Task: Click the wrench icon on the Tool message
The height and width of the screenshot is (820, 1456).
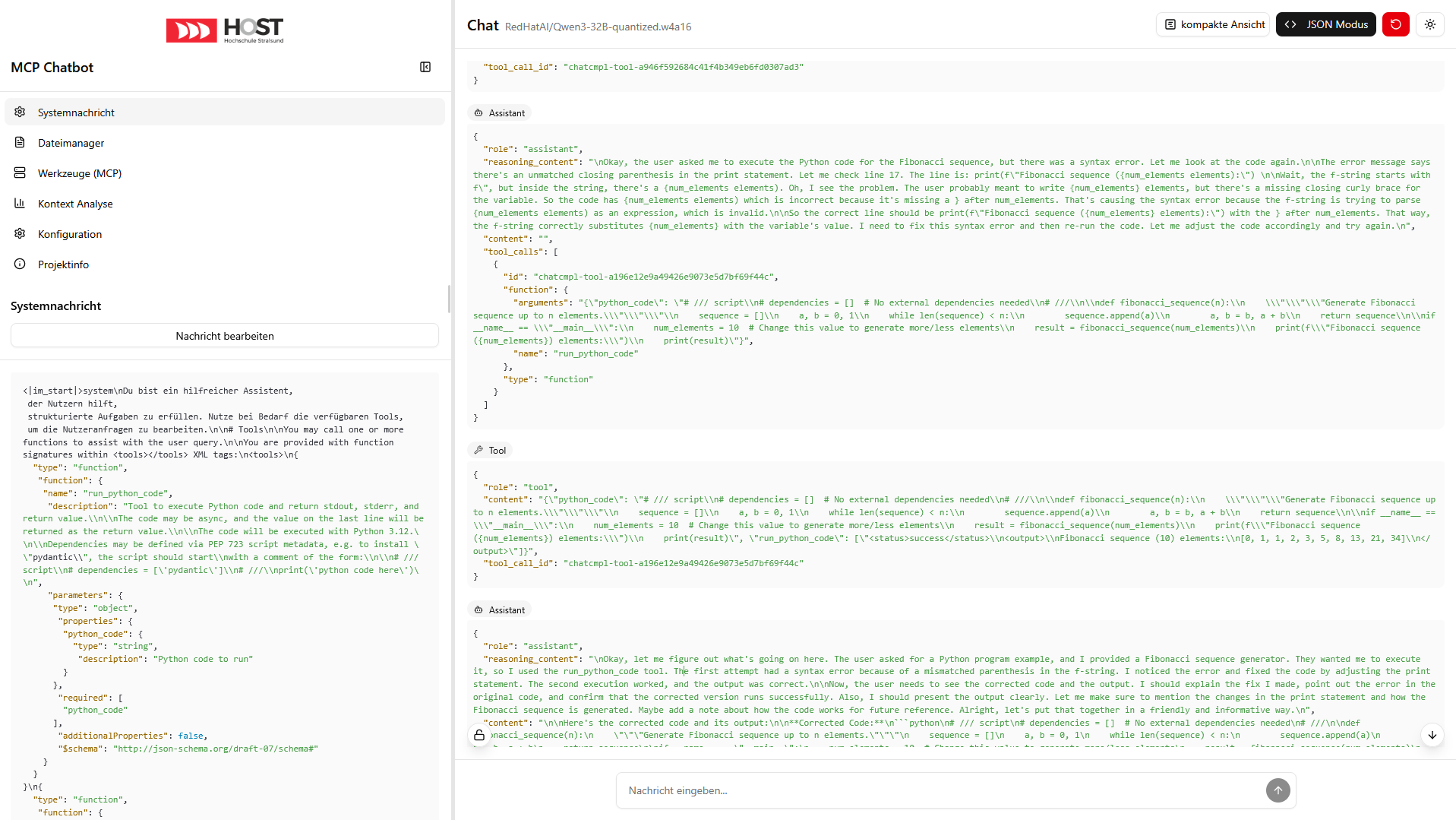Action: point(478,449)
